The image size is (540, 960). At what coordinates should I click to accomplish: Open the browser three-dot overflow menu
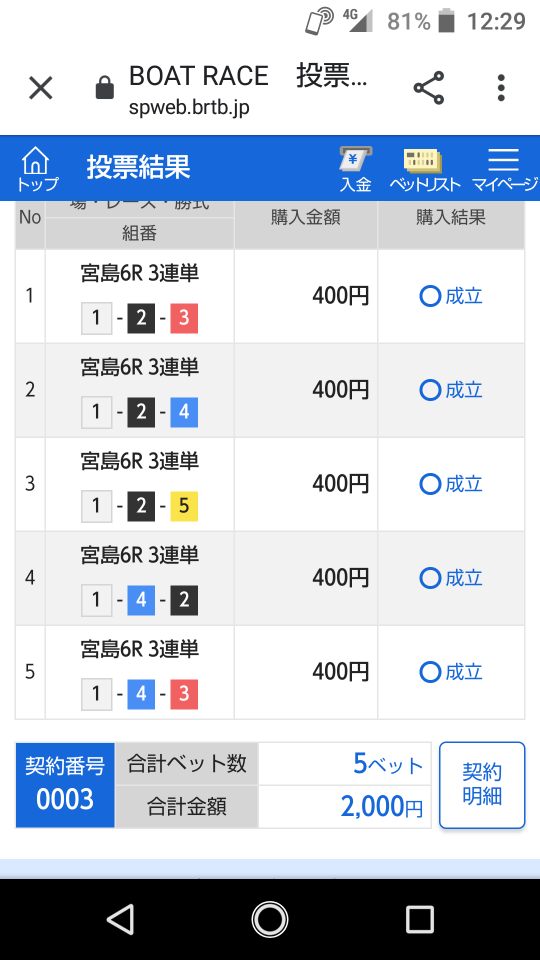pos(501,88)
